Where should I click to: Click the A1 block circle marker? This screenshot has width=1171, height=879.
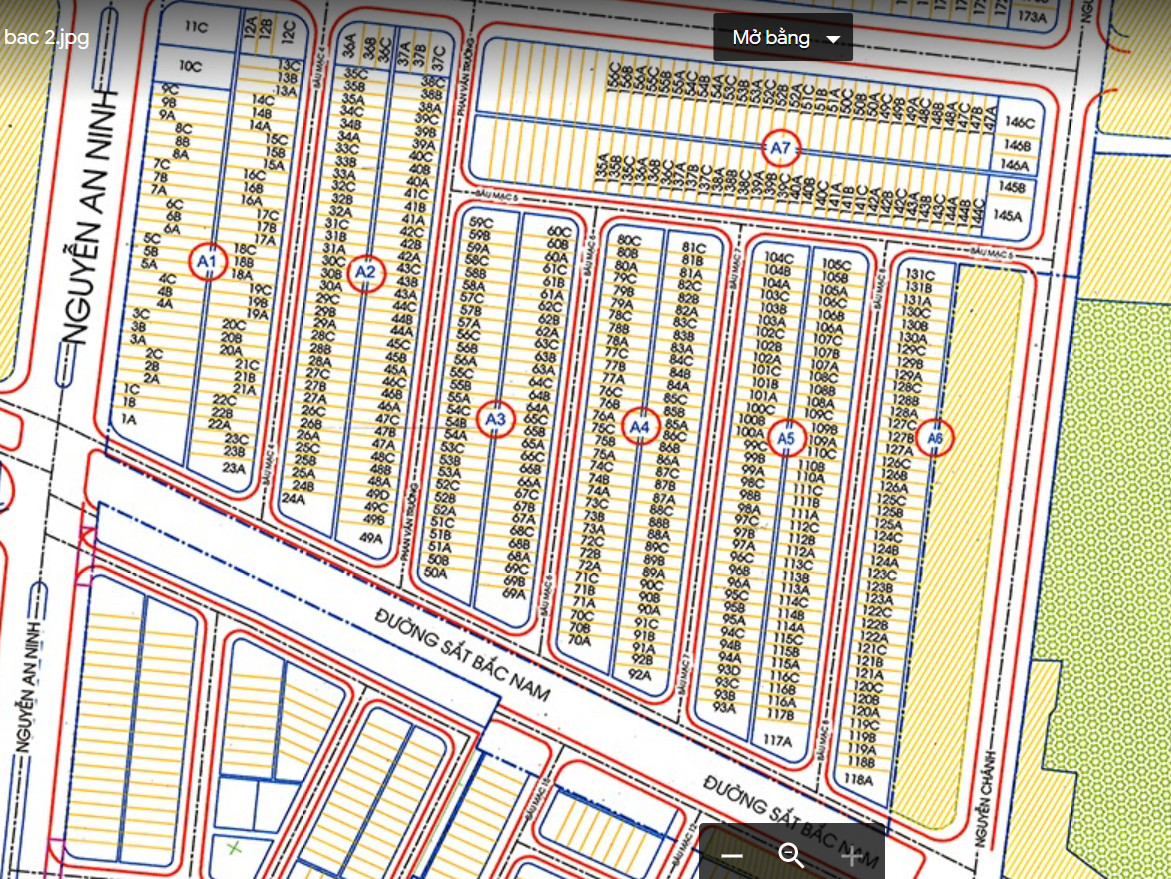coord(208,262)
